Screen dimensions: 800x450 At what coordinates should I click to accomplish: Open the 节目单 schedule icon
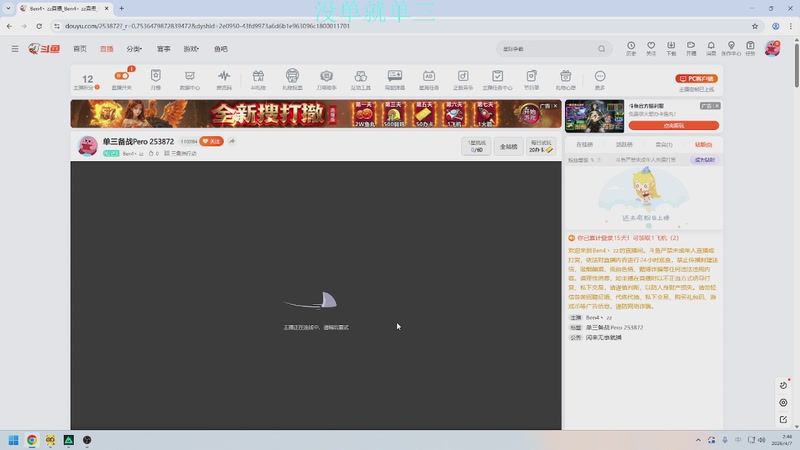tap(532, 79)
